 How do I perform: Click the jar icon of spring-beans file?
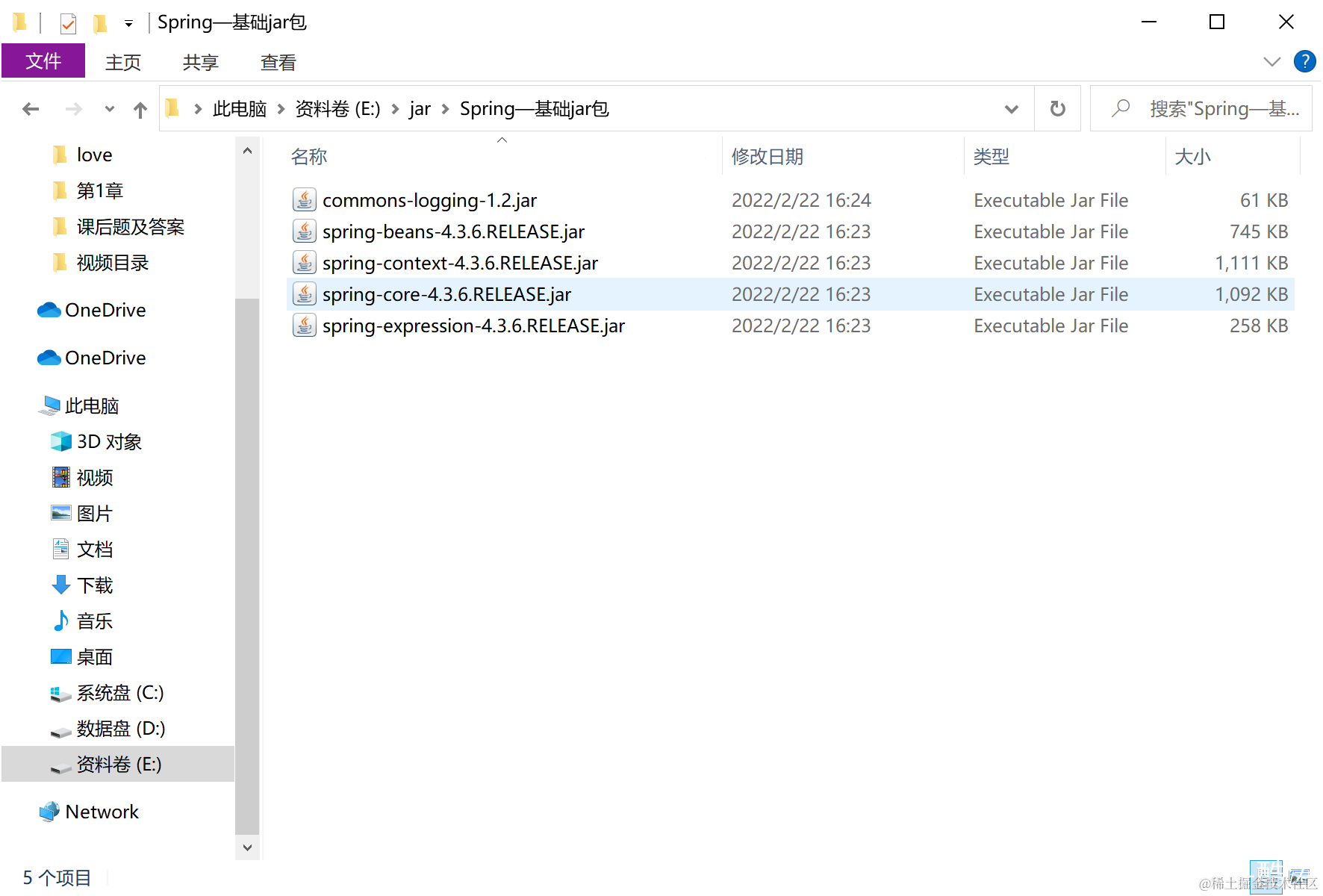(304, 231)
